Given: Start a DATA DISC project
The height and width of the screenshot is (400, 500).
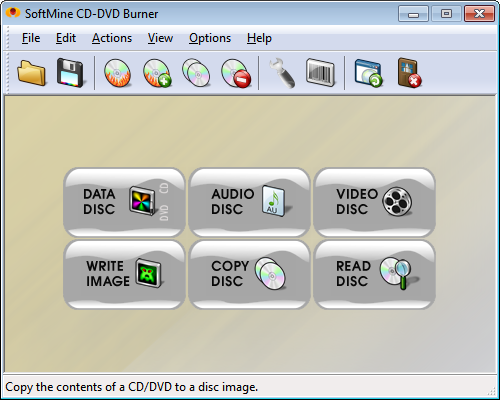Looking at the screenshot, I should (x=124, y=202).
